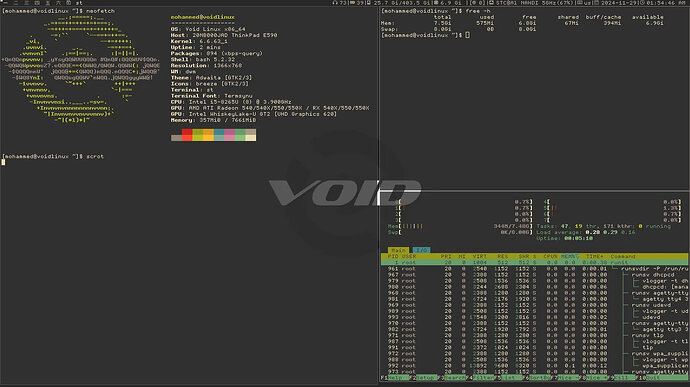
Task: Click F4 Filter in htop function bar
Action: tap(481, 378)
